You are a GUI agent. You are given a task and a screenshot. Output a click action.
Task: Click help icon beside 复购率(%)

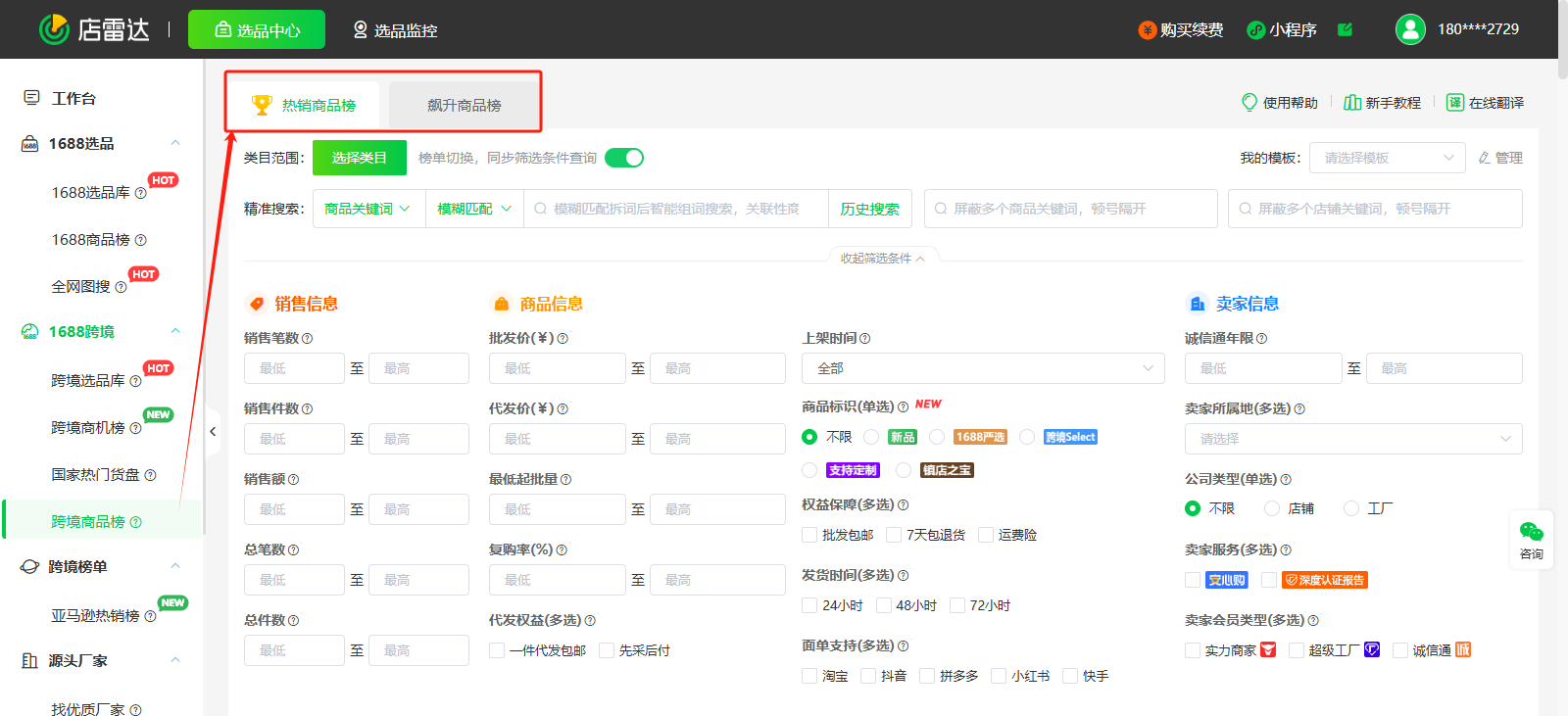click(562, 549)
